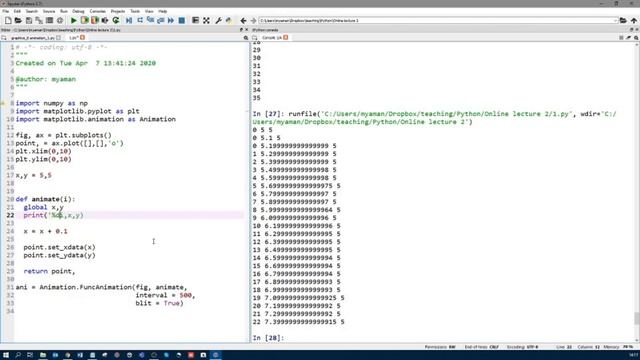
Task: Open file using the folder toolbar icon
Action: coord(18,20)
